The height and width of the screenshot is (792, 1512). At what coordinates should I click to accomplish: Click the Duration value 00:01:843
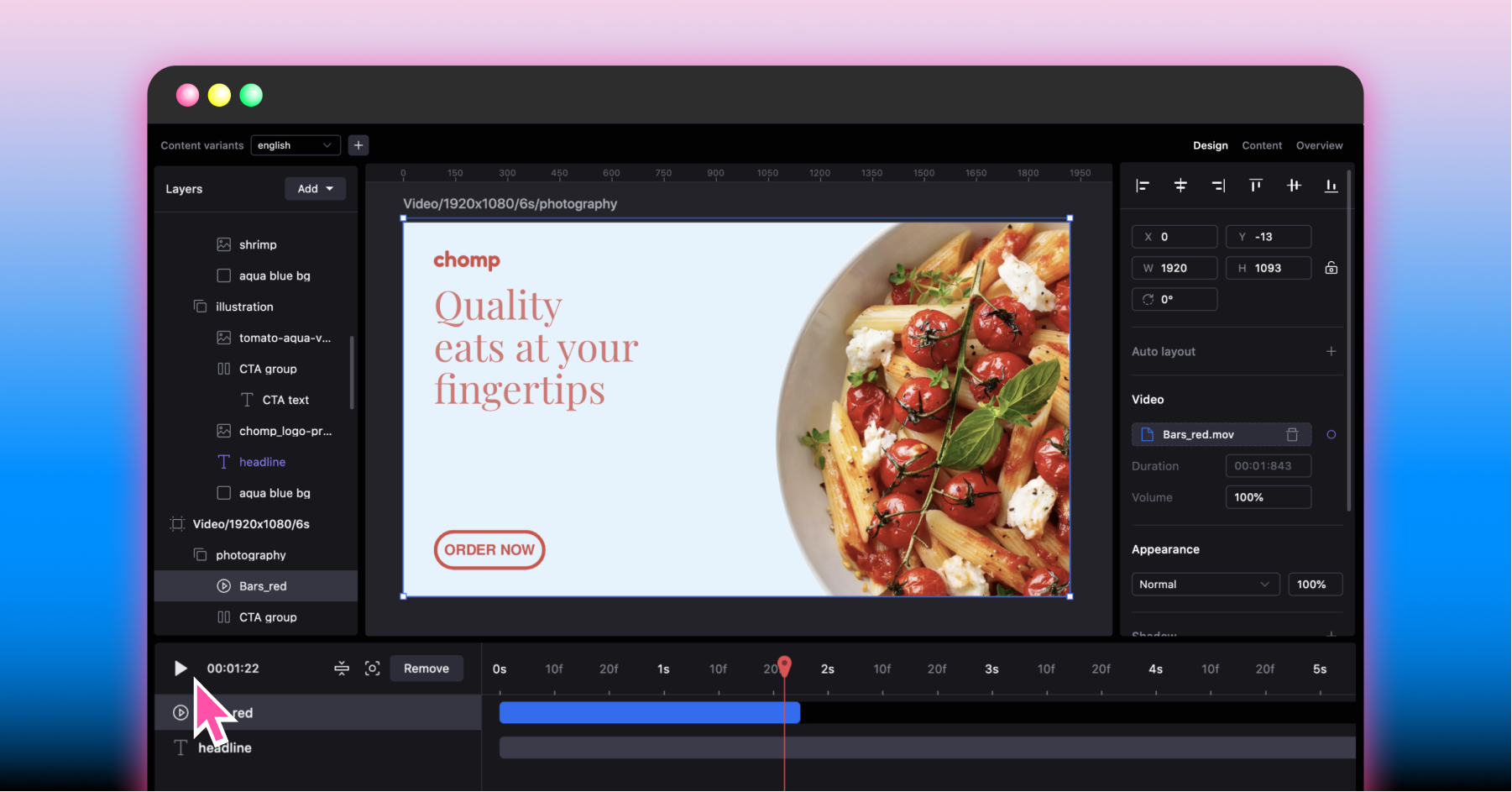(x=1269, y=466)
